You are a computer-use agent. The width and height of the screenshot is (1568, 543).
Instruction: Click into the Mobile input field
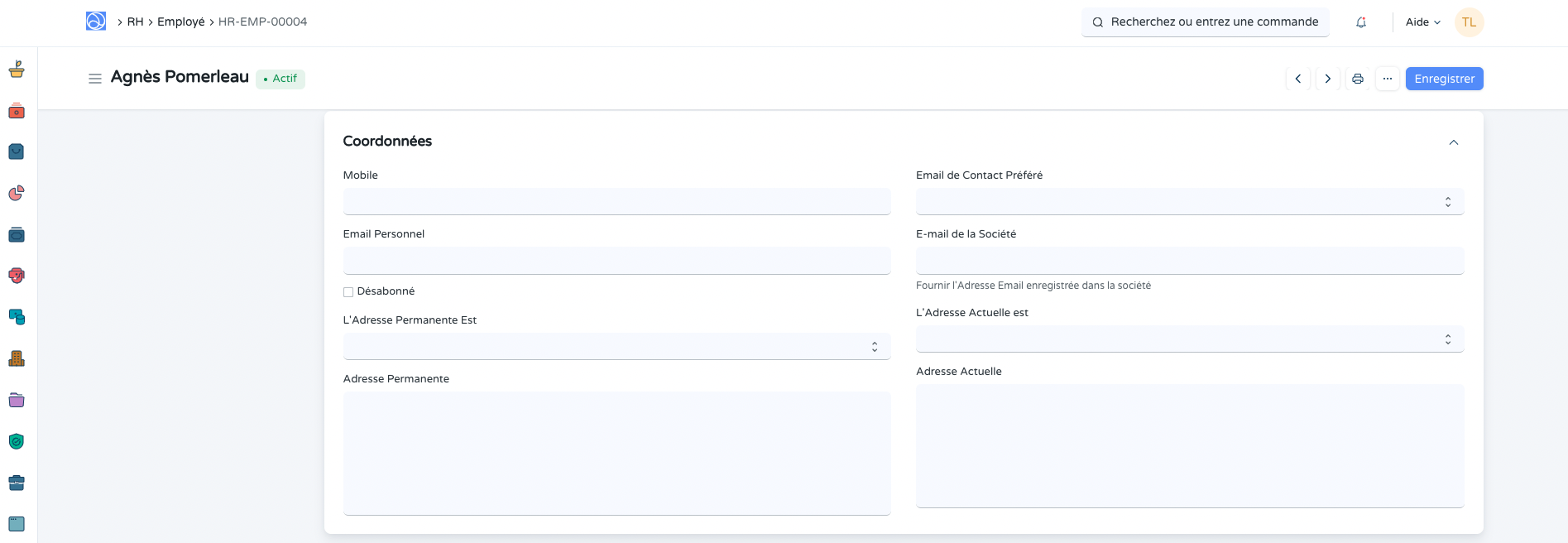click(x=616, y=202)
